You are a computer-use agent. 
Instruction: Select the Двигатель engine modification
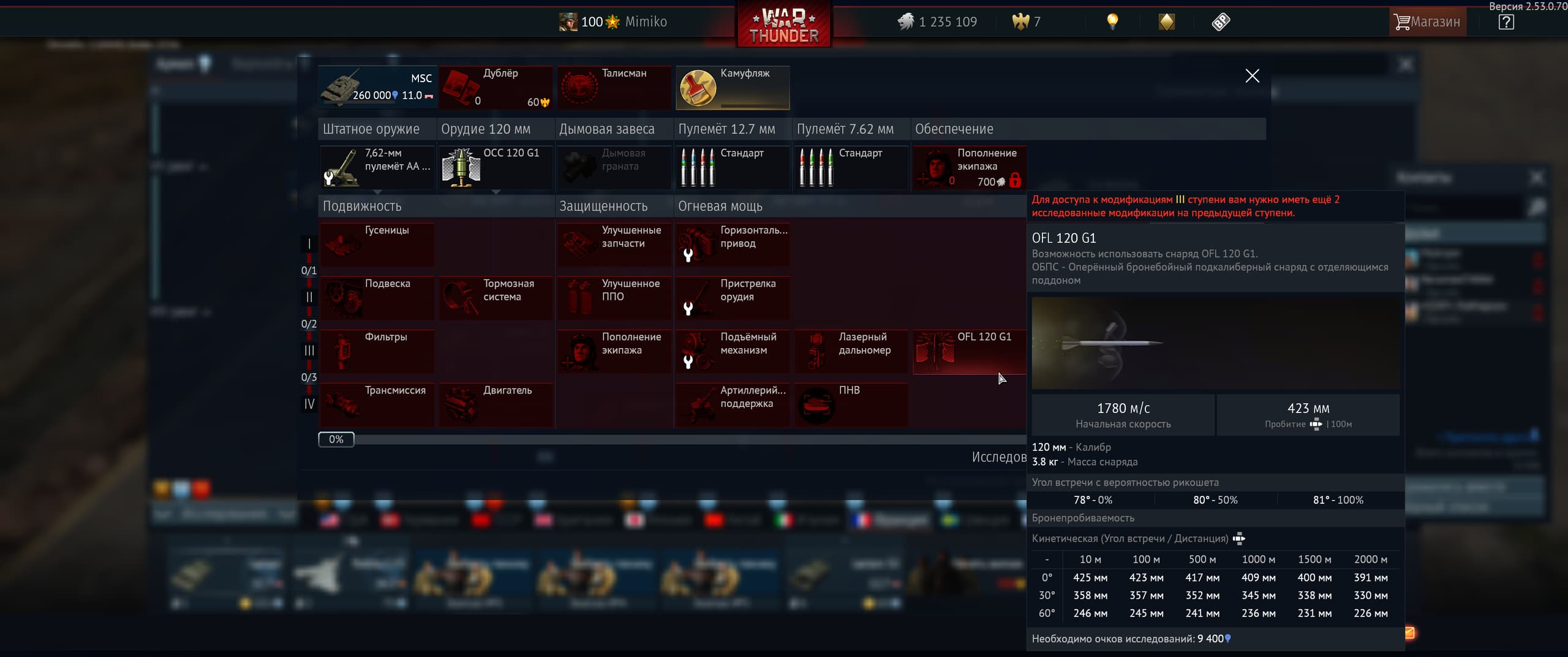(496, 404)
